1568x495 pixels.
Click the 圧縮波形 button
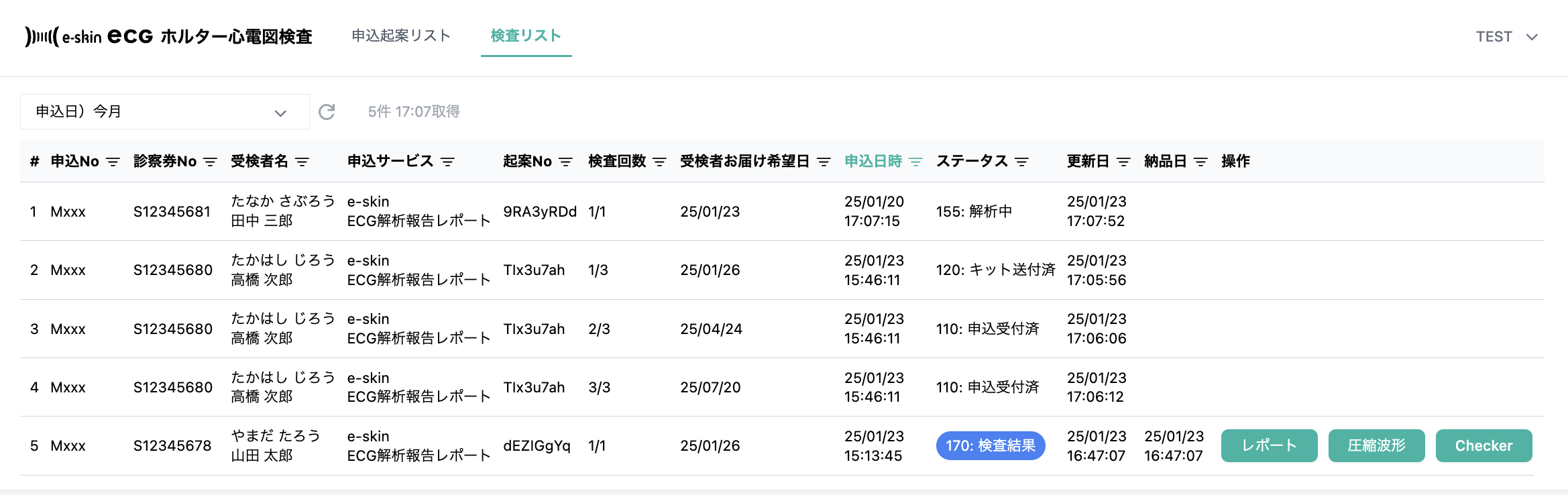pos(1376,445)
